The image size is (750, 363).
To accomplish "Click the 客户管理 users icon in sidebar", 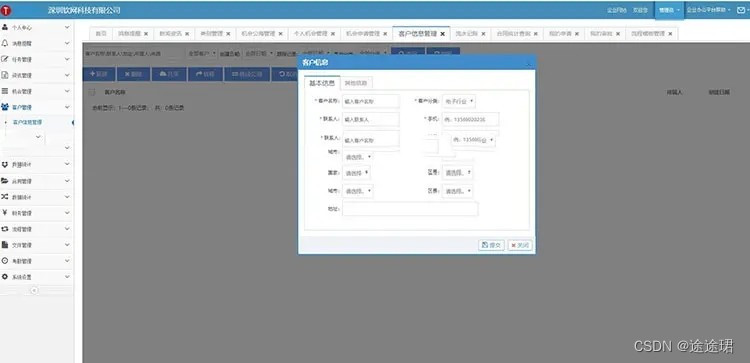I will (x=5, y=107).
